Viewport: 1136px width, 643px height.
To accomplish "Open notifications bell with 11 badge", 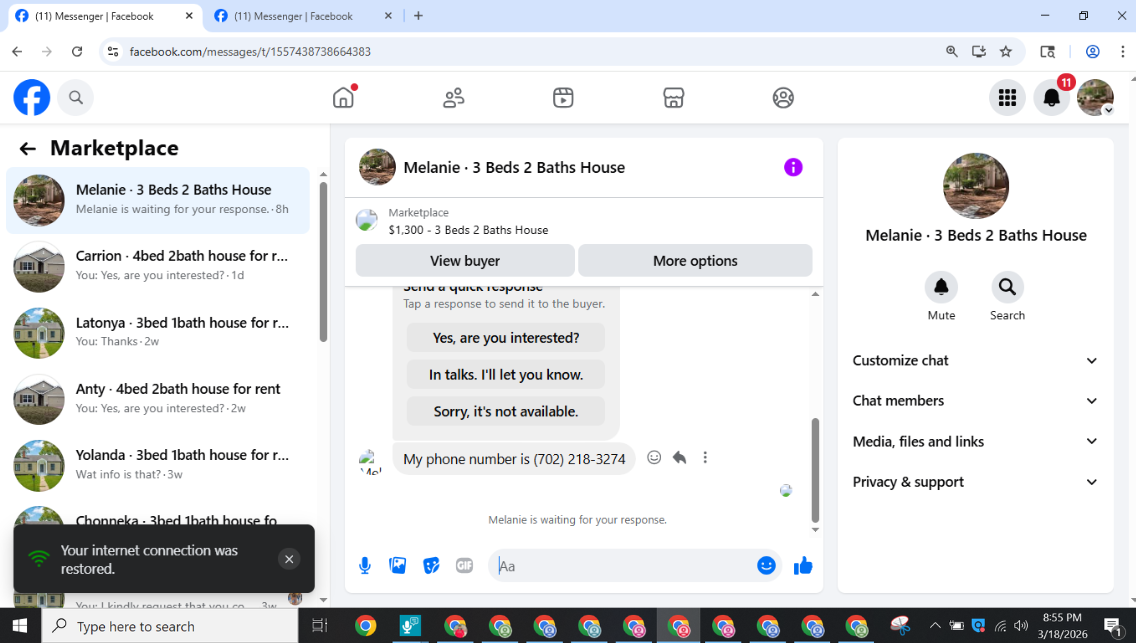I will [x=1051, y=98].
